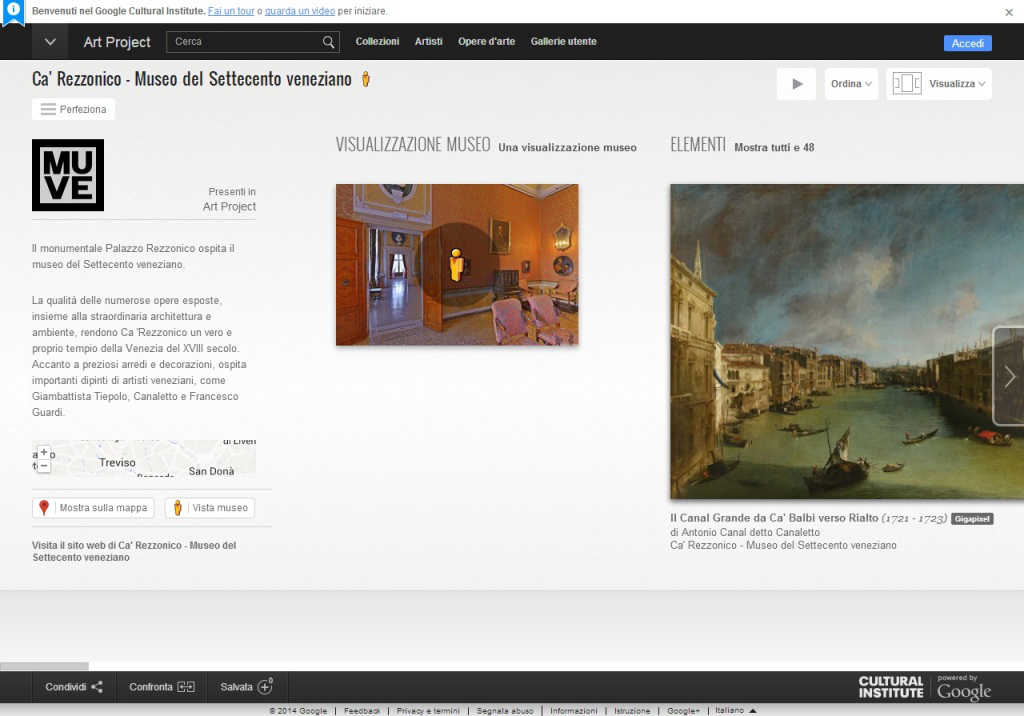Click Salvata saved items button
The image size is (1024, 716).
pos(247,687)
